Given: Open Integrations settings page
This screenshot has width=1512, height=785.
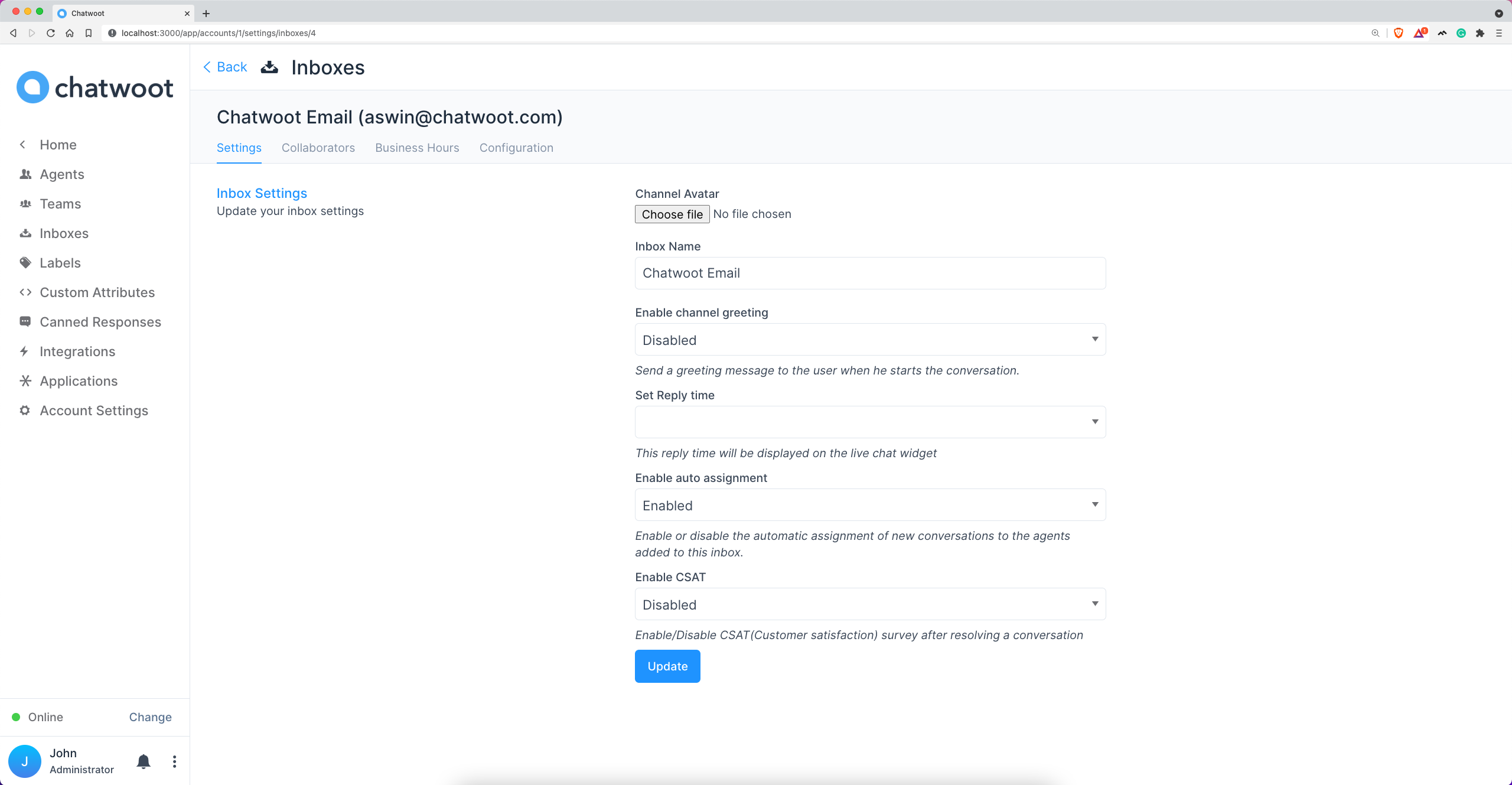Looking at the screenshot, I should click(77, 351).
